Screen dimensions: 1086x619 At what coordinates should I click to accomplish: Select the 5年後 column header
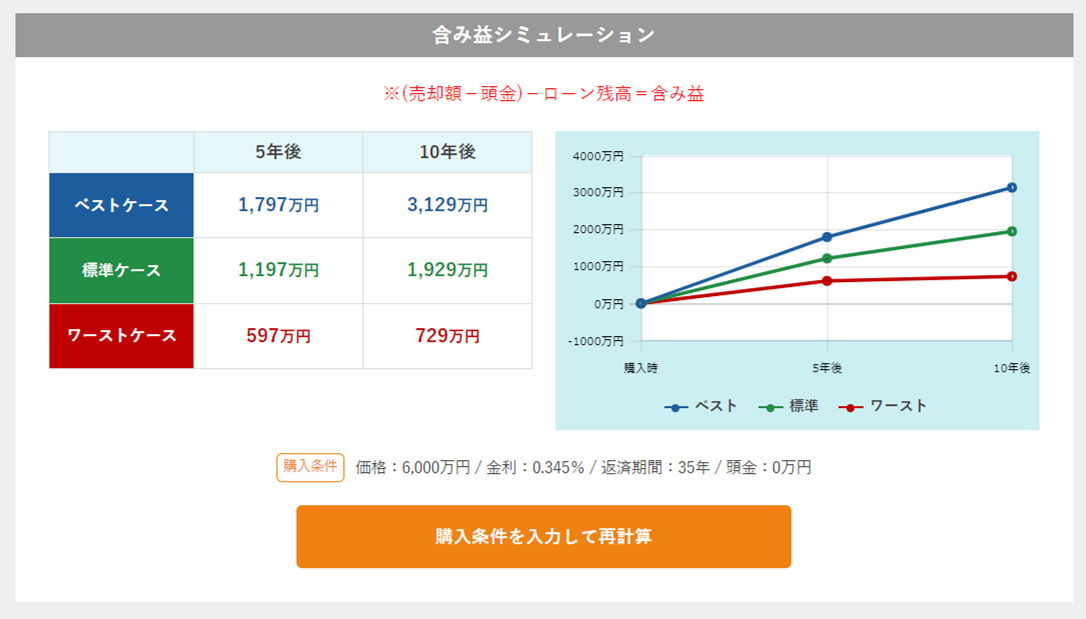278,152
